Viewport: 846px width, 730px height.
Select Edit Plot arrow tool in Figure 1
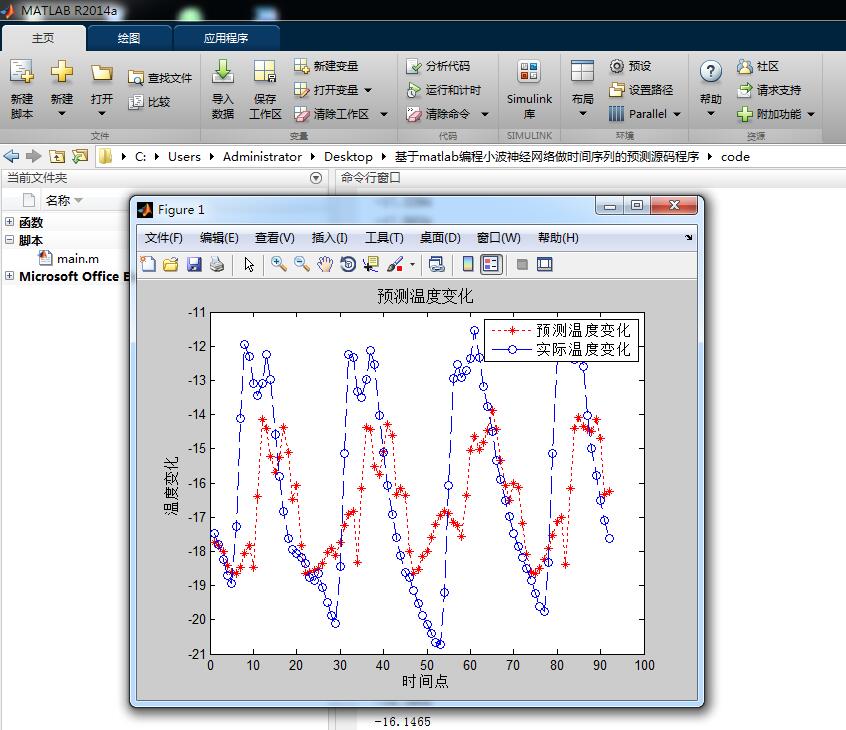click(248, 264)
